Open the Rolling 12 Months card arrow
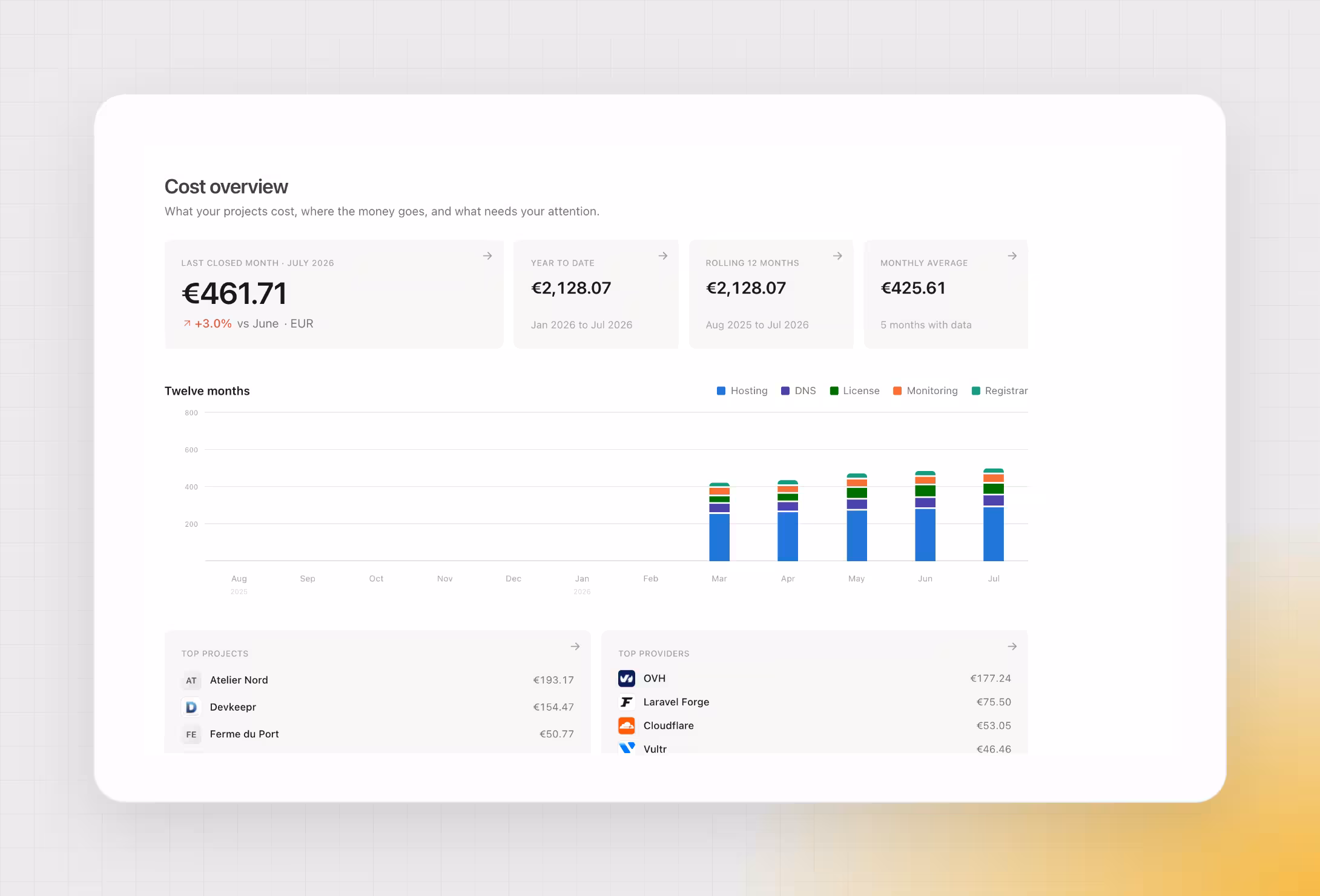The width and height of the screenshot is (1320, 896). [837, 256]
